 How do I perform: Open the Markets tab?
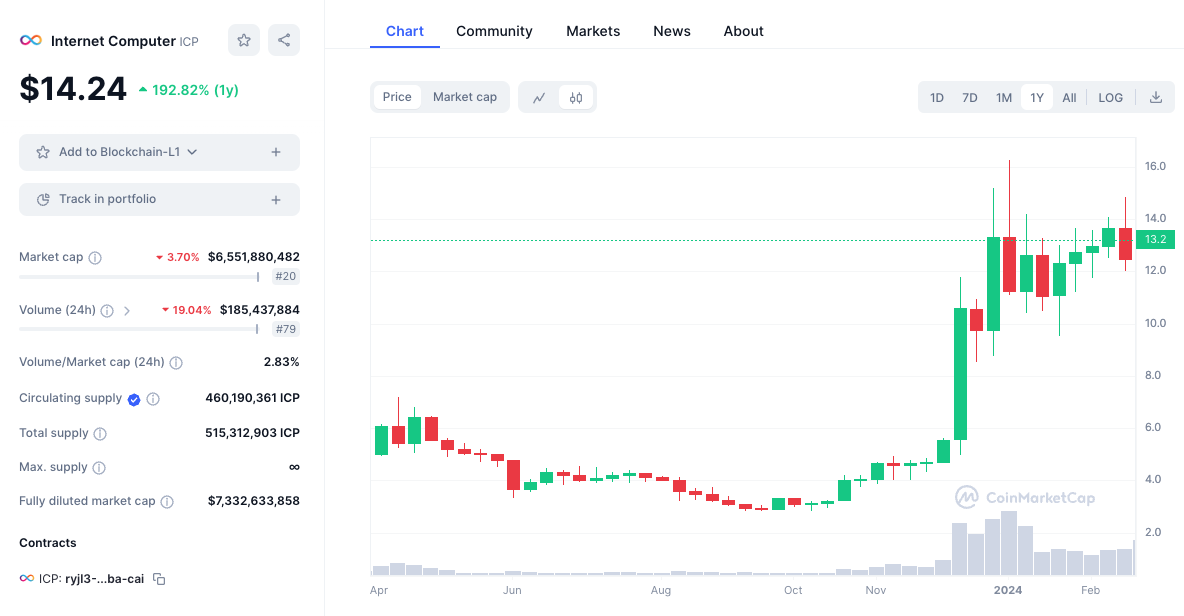click(x=593, y=31)
